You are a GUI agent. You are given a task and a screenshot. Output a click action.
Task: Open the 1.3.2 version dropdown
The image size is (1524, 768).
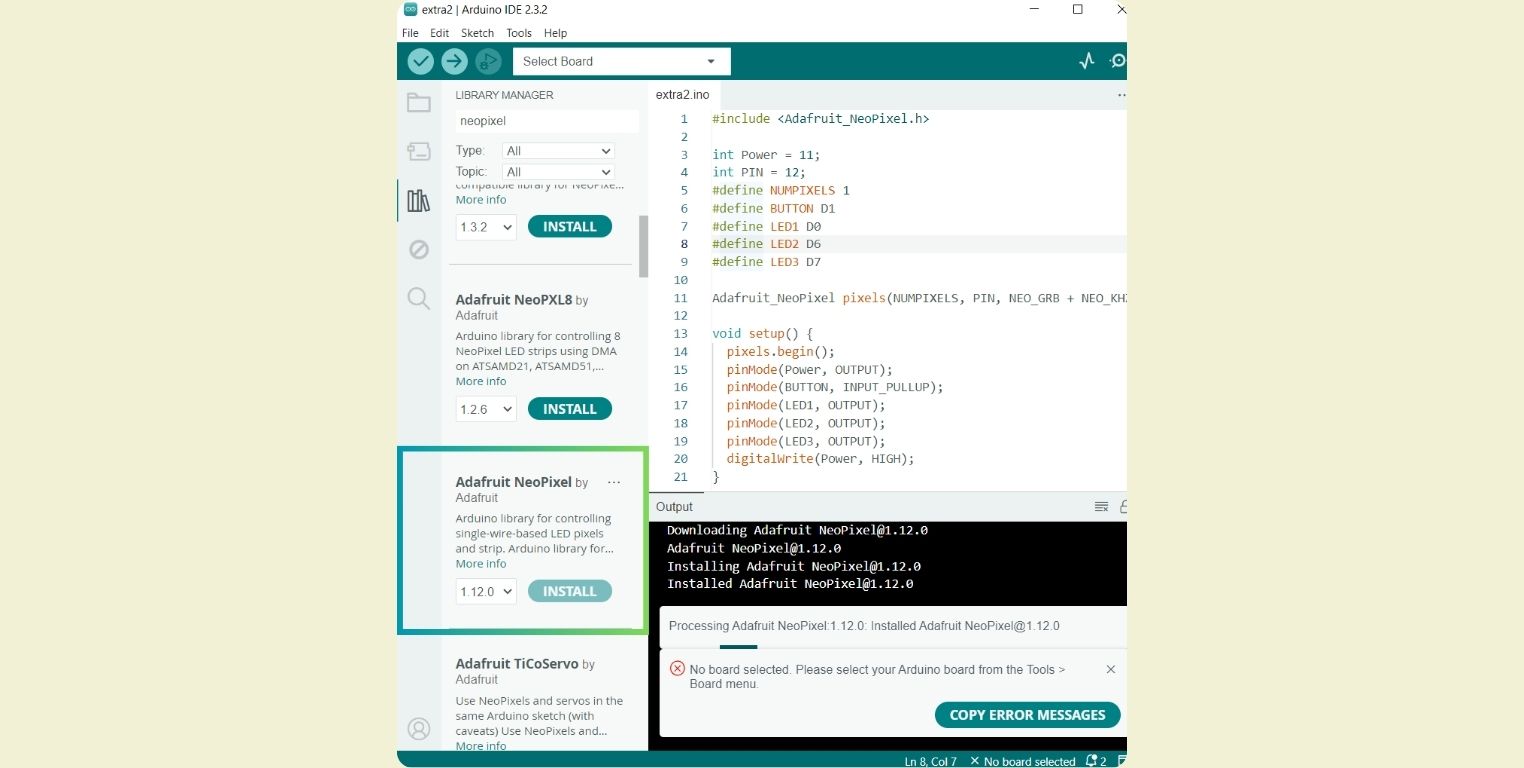coord(486,227)
